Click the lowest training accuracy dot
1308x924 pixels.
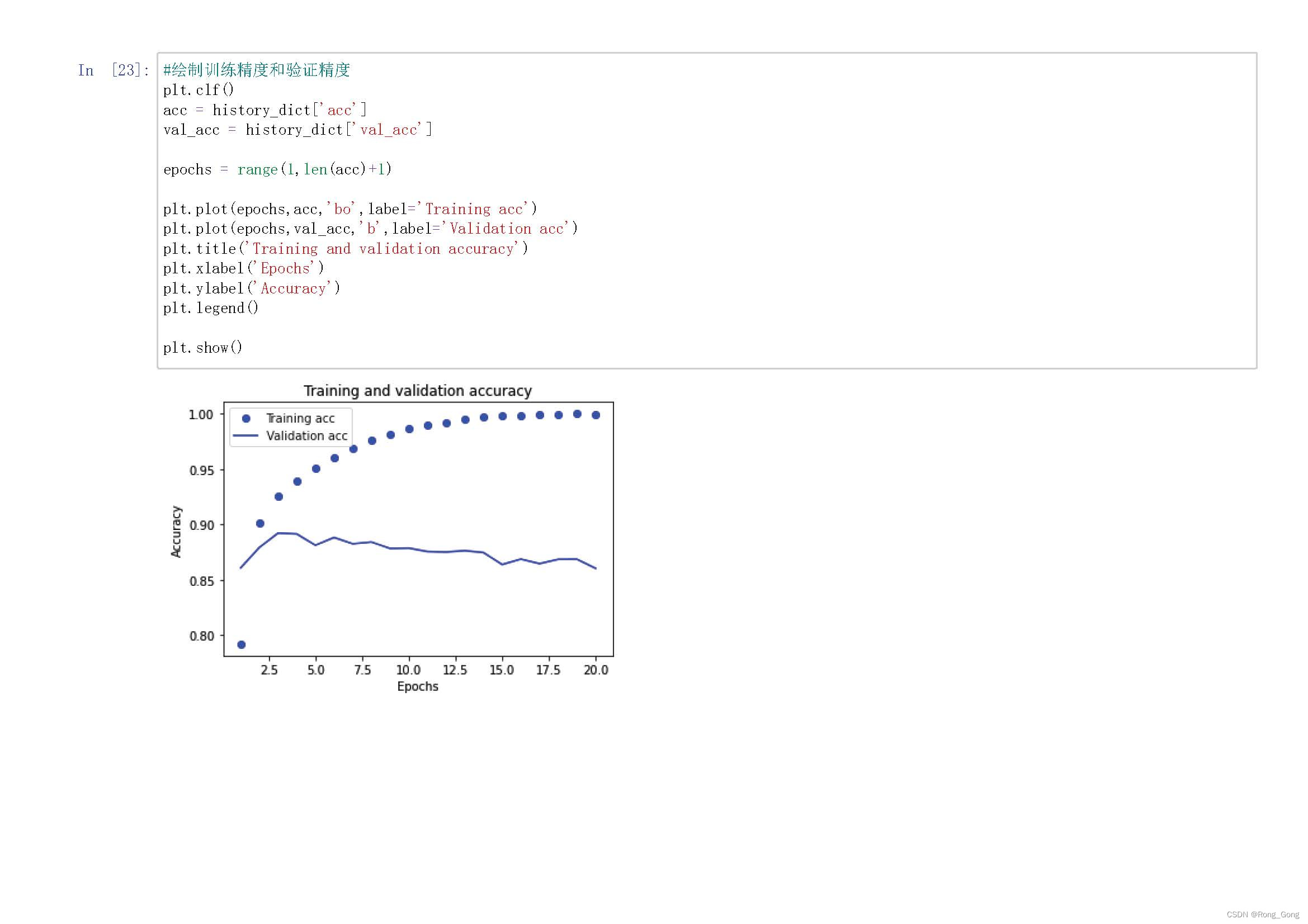(241, 645)
